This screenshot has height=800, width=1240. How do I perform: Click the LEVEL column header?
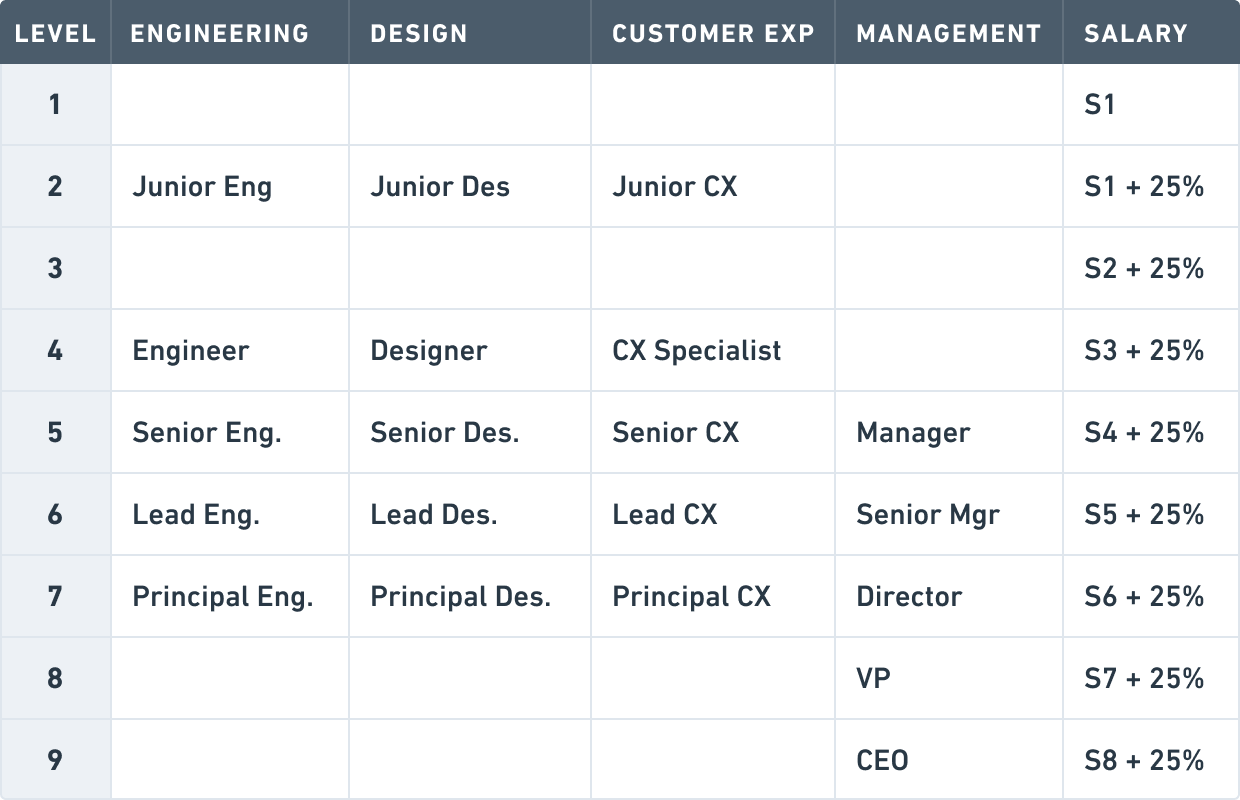coord(55,33)
